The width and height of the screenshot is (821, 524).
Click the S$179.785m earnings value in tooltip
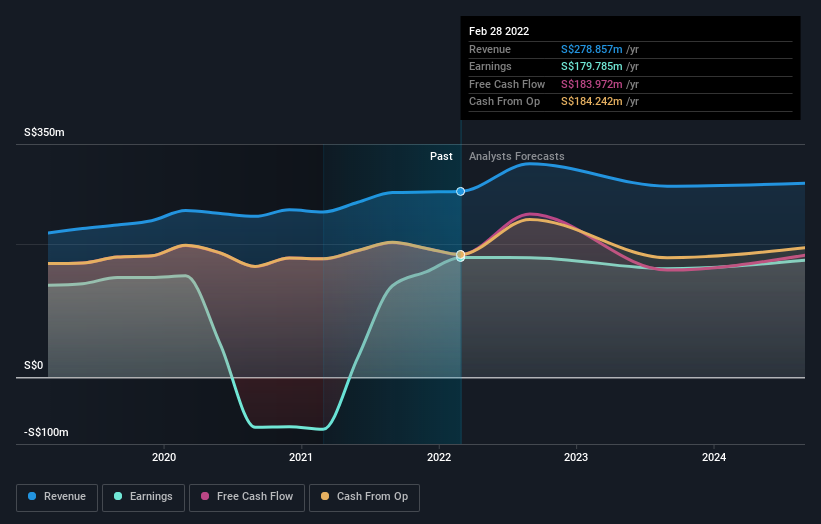point(592,66)
